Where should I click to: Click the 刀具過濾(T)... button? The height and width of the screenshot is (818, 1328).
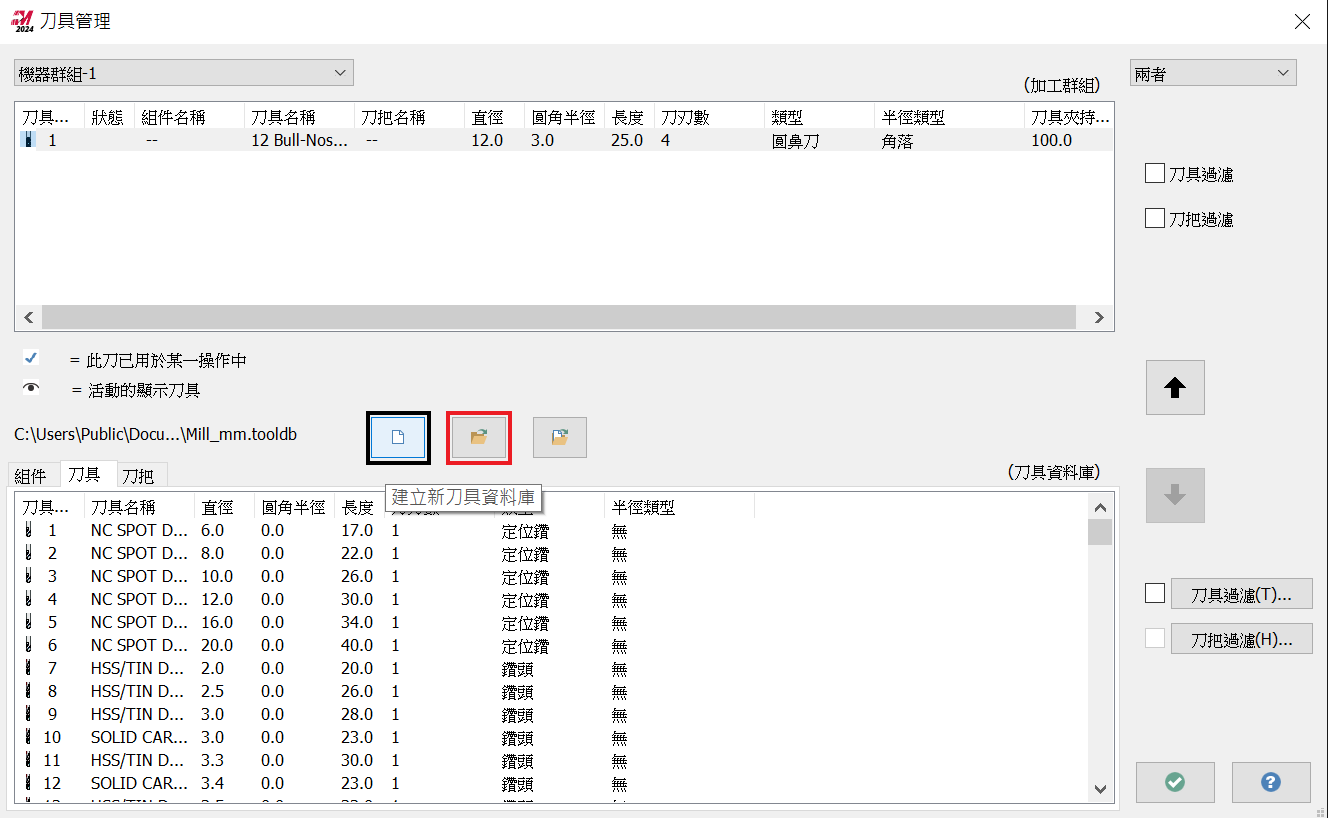pos(1241,594)
